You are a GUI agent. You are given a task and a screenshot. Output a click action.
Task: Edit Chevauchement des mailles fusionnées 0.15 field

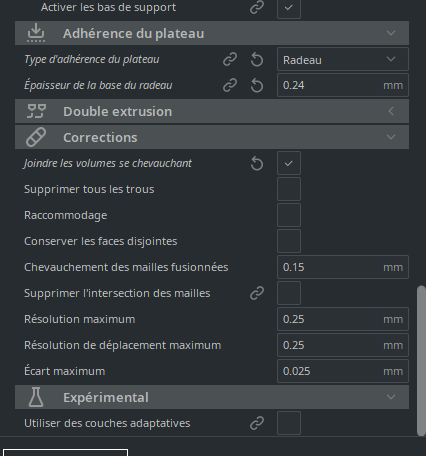343,267
